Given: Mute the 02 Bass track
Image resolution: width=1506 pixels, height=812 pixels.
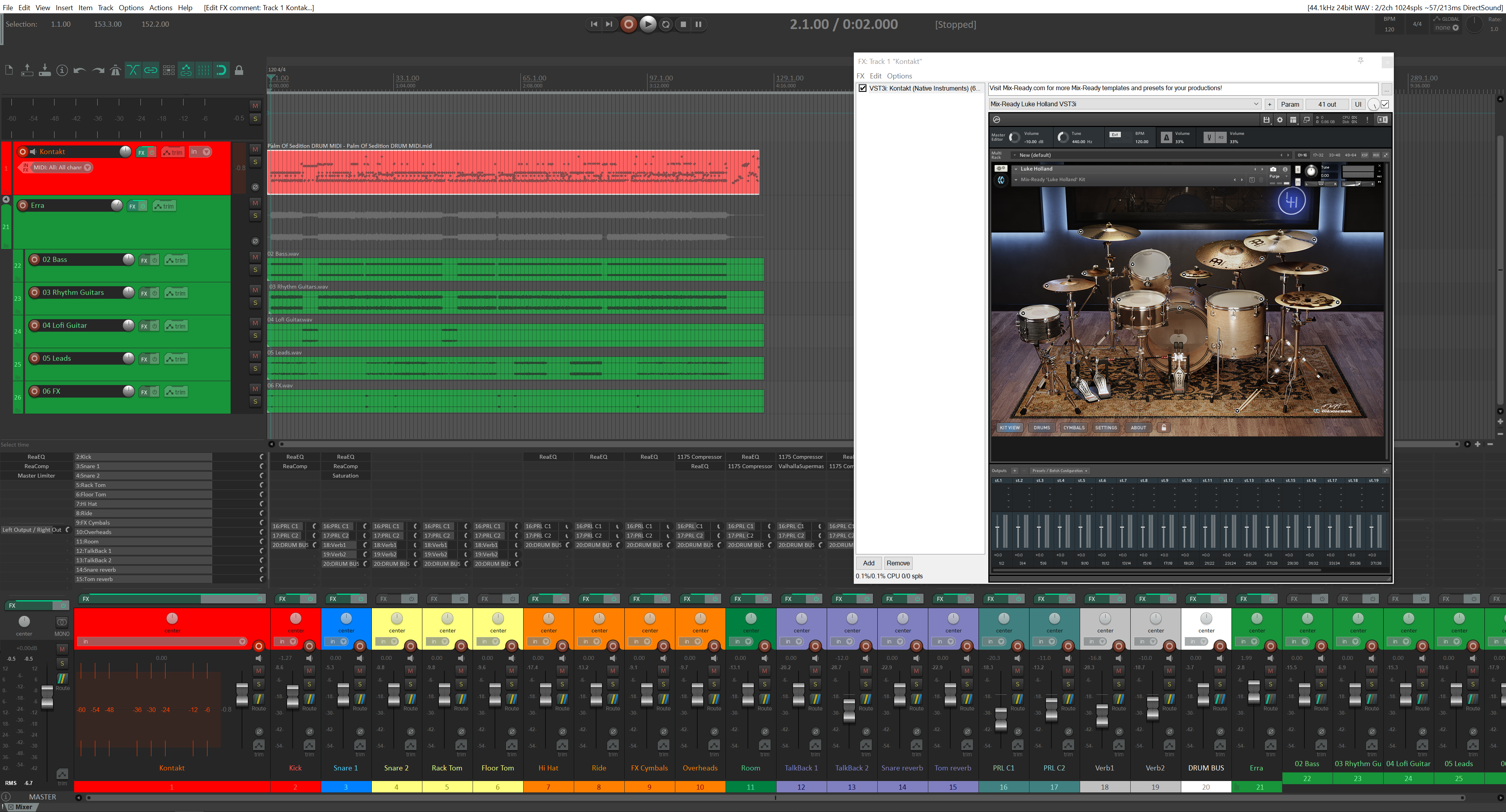Looking at the screenshot, I should click(x=255, y=257).
